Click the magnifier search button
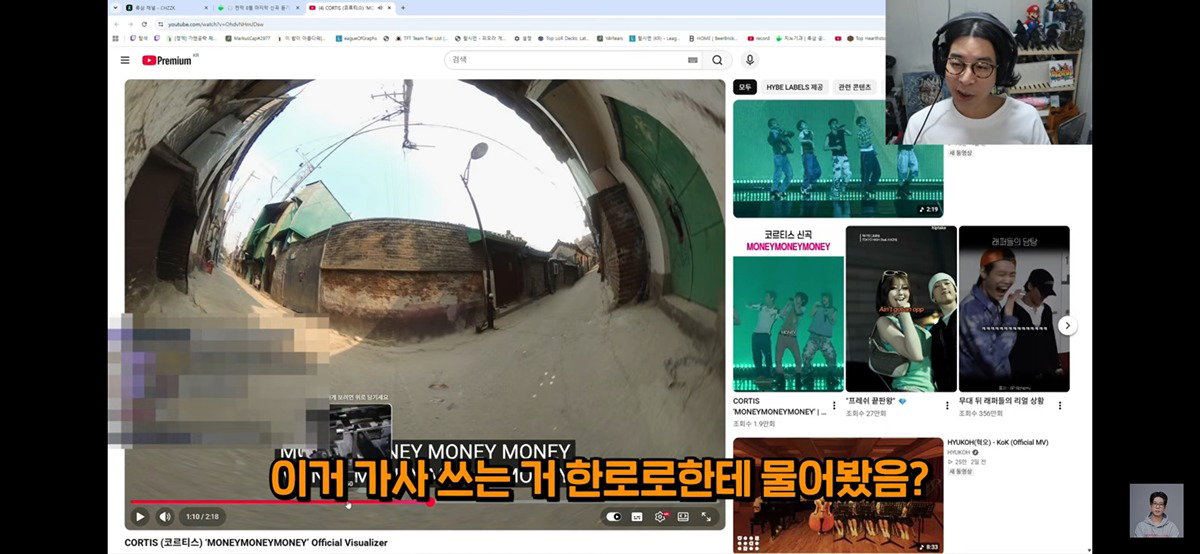1200x554 pixels. 717,60
